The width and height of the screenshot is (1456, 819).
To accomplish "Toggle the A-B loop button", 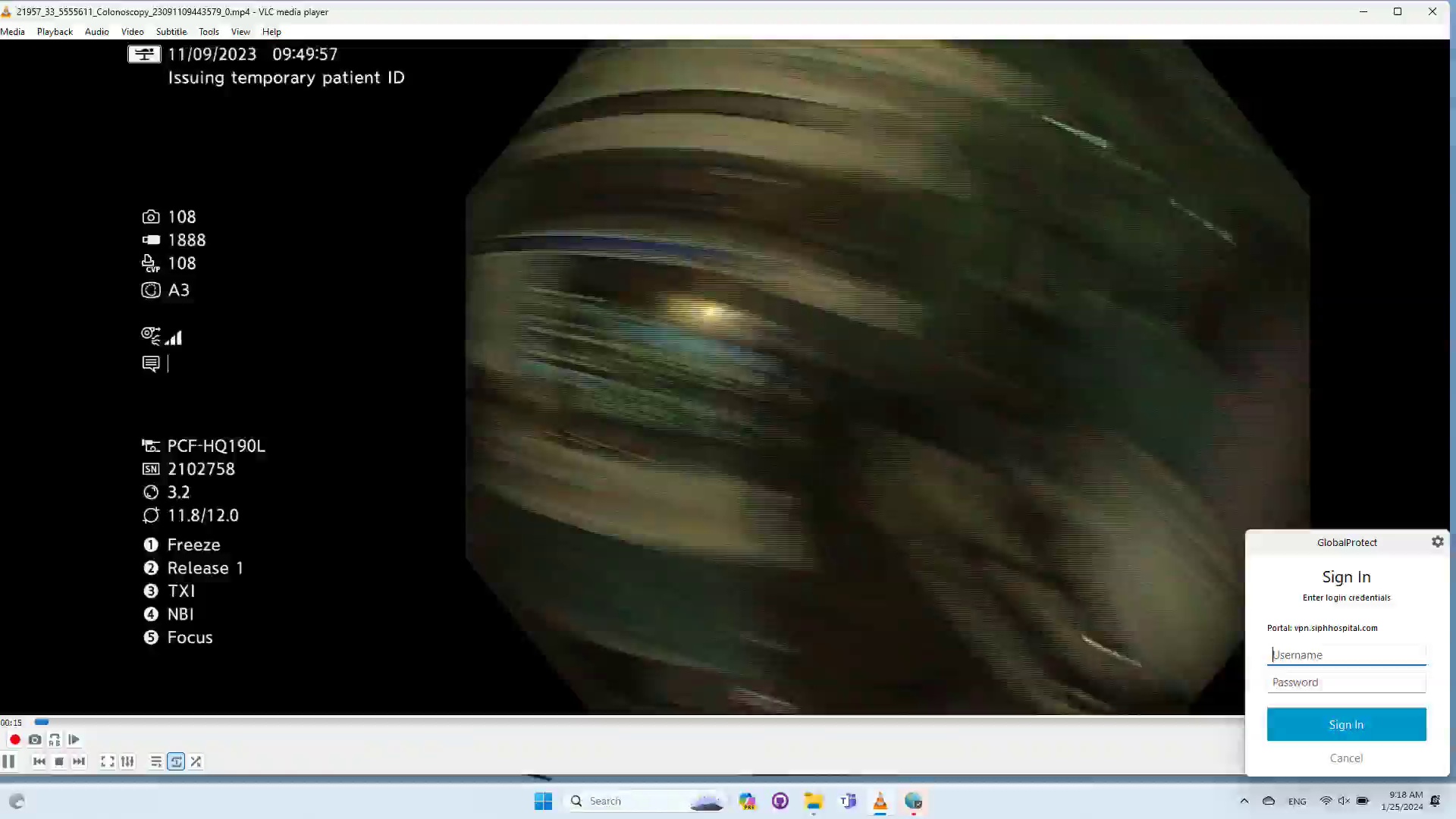I will click(x=55, y=739).
